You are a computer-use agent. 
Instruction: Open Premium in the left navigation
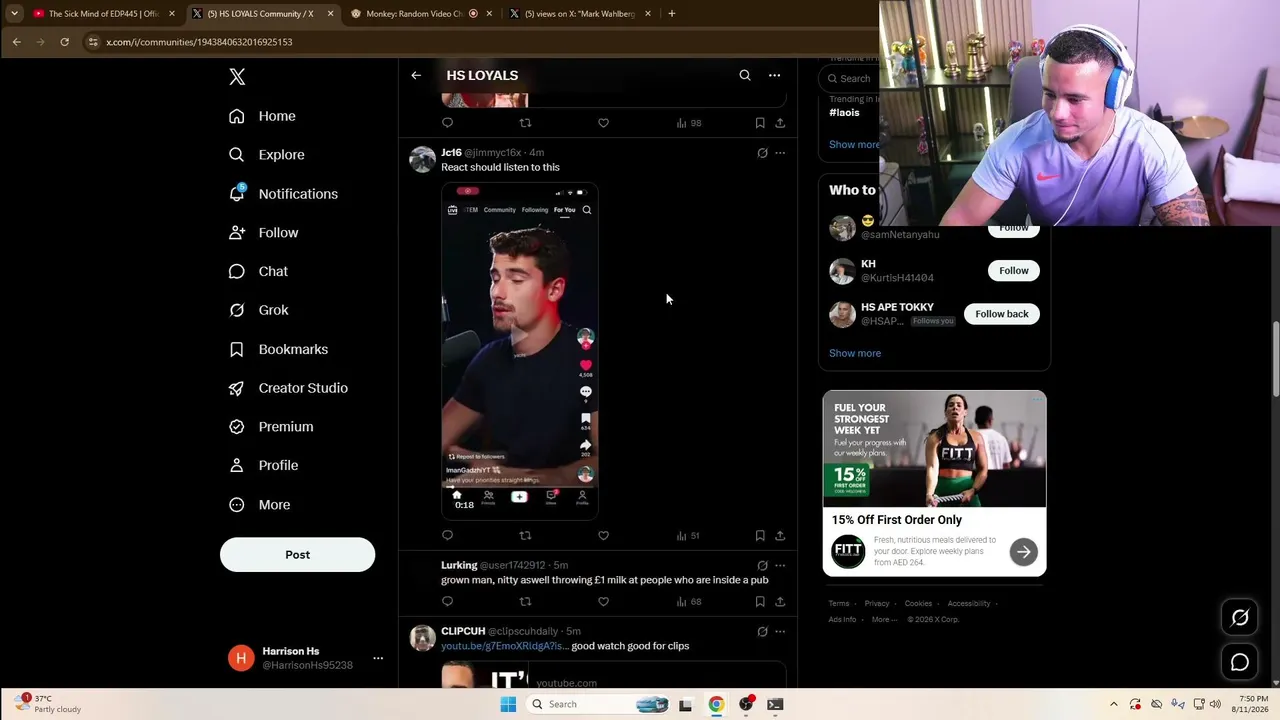271,427
